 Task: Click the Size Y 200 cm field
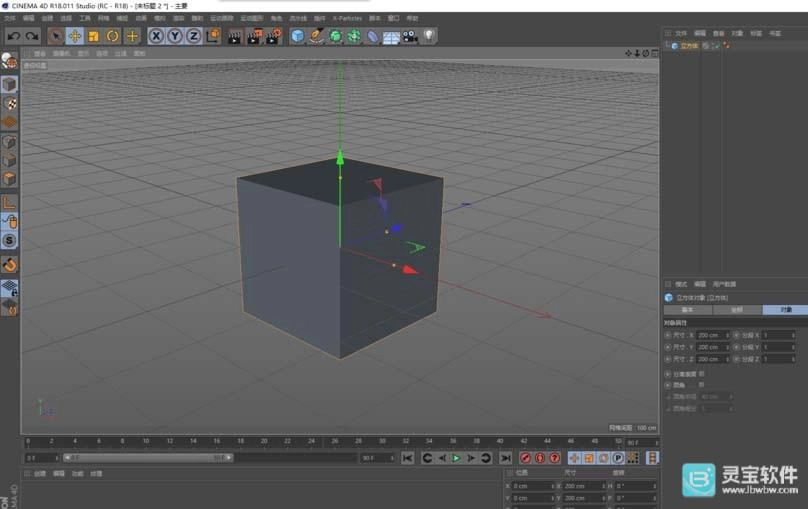pyautogui.click(x=712, y=347)
